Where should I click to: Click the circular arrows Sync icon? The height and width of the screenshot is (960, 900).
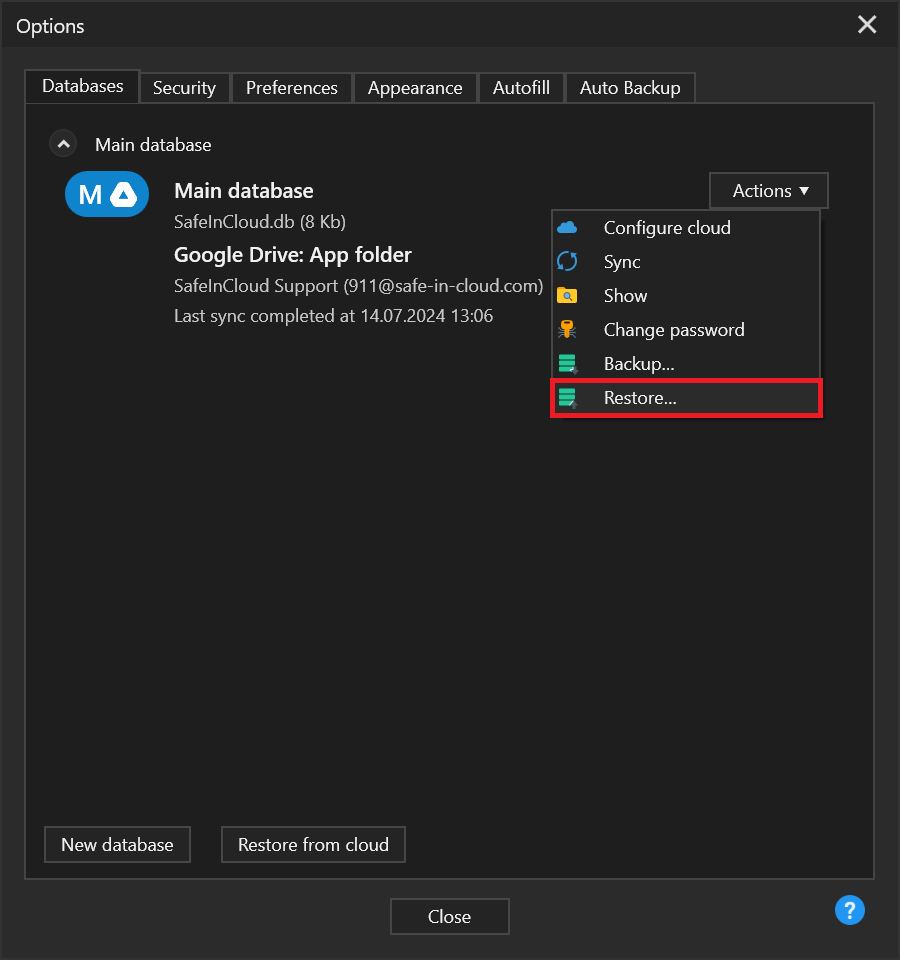pyautogui.click(x=567, y=261)
